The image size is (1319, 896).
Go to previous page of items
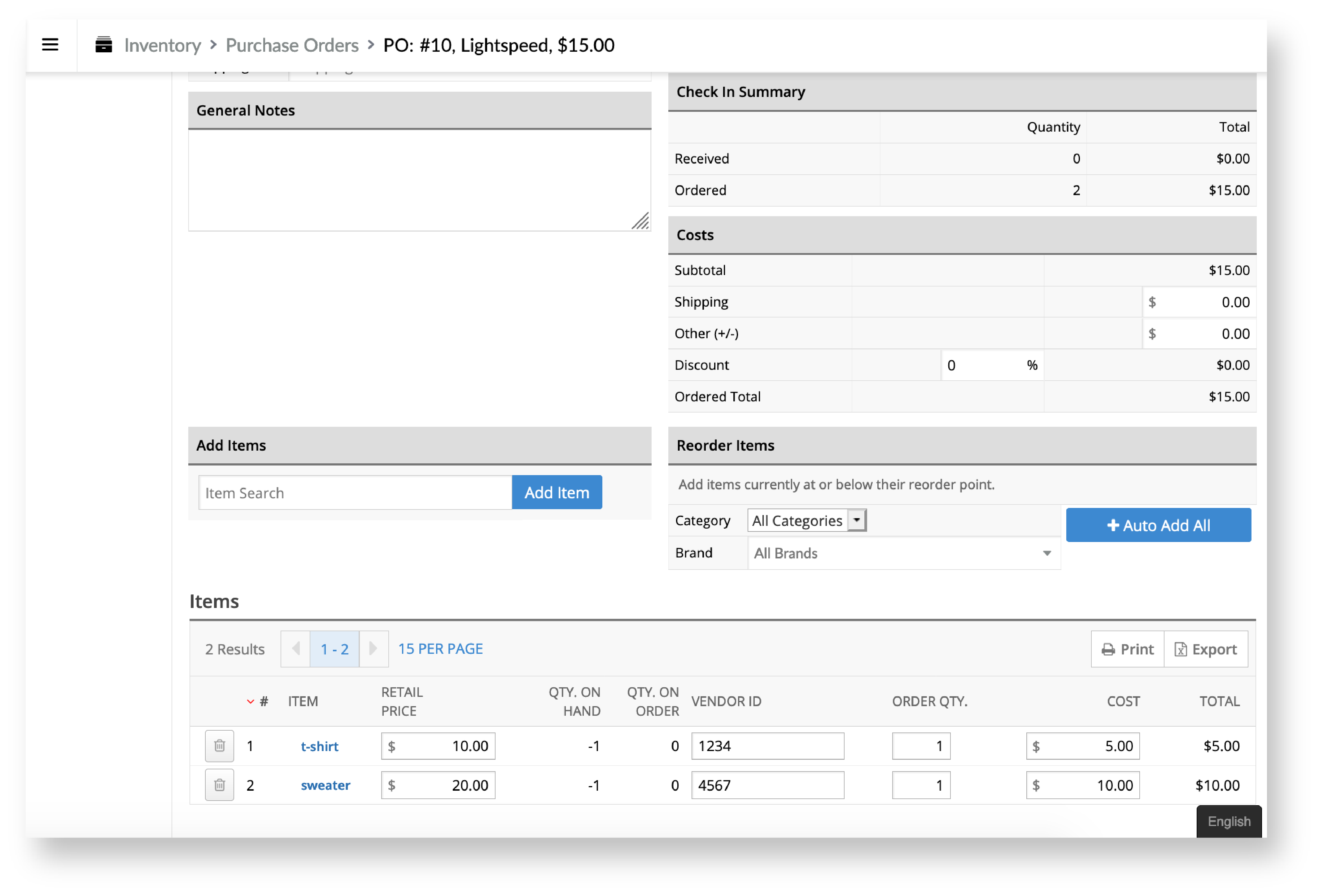(x=296, y=649)
